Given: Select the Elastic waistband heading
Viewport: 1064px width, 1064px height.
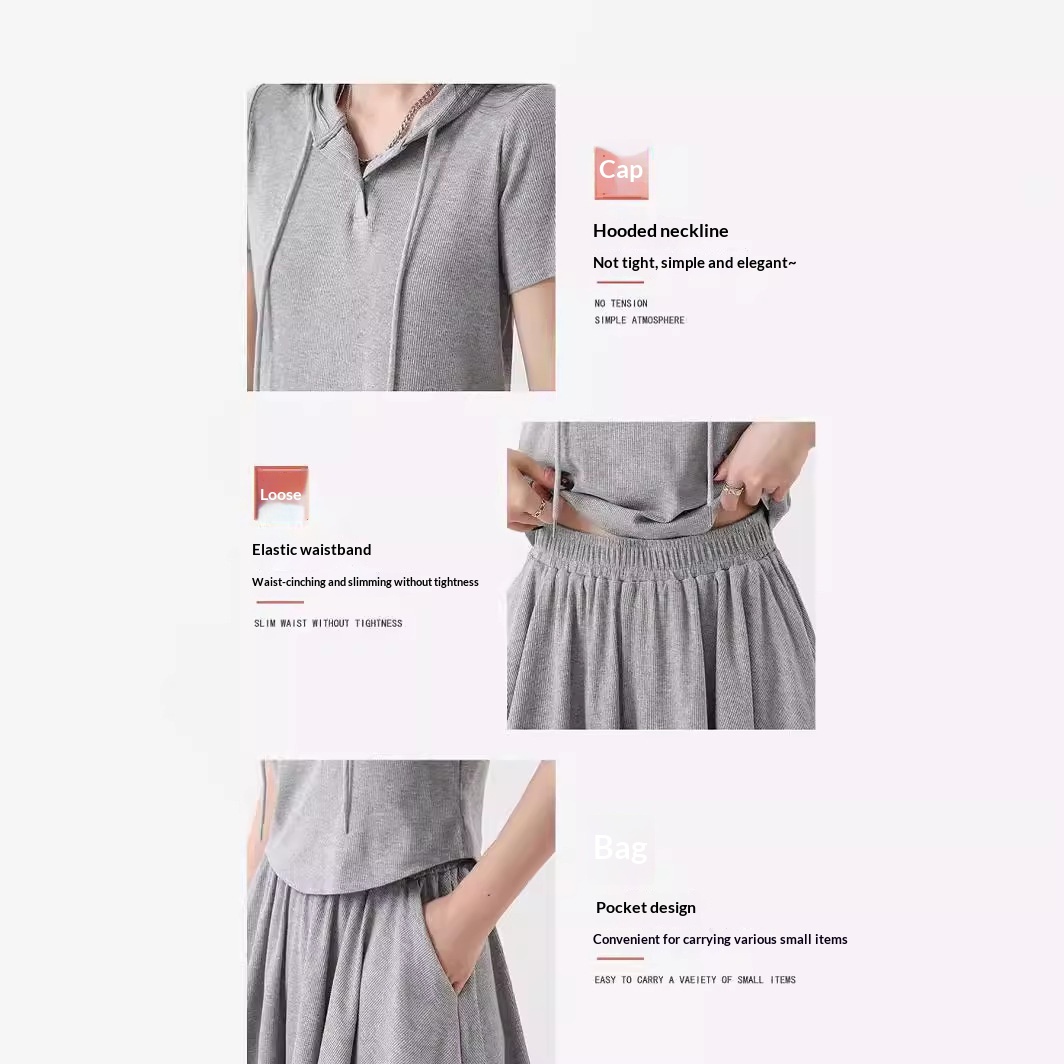Looking at the screenshot, I should point(311,550).
